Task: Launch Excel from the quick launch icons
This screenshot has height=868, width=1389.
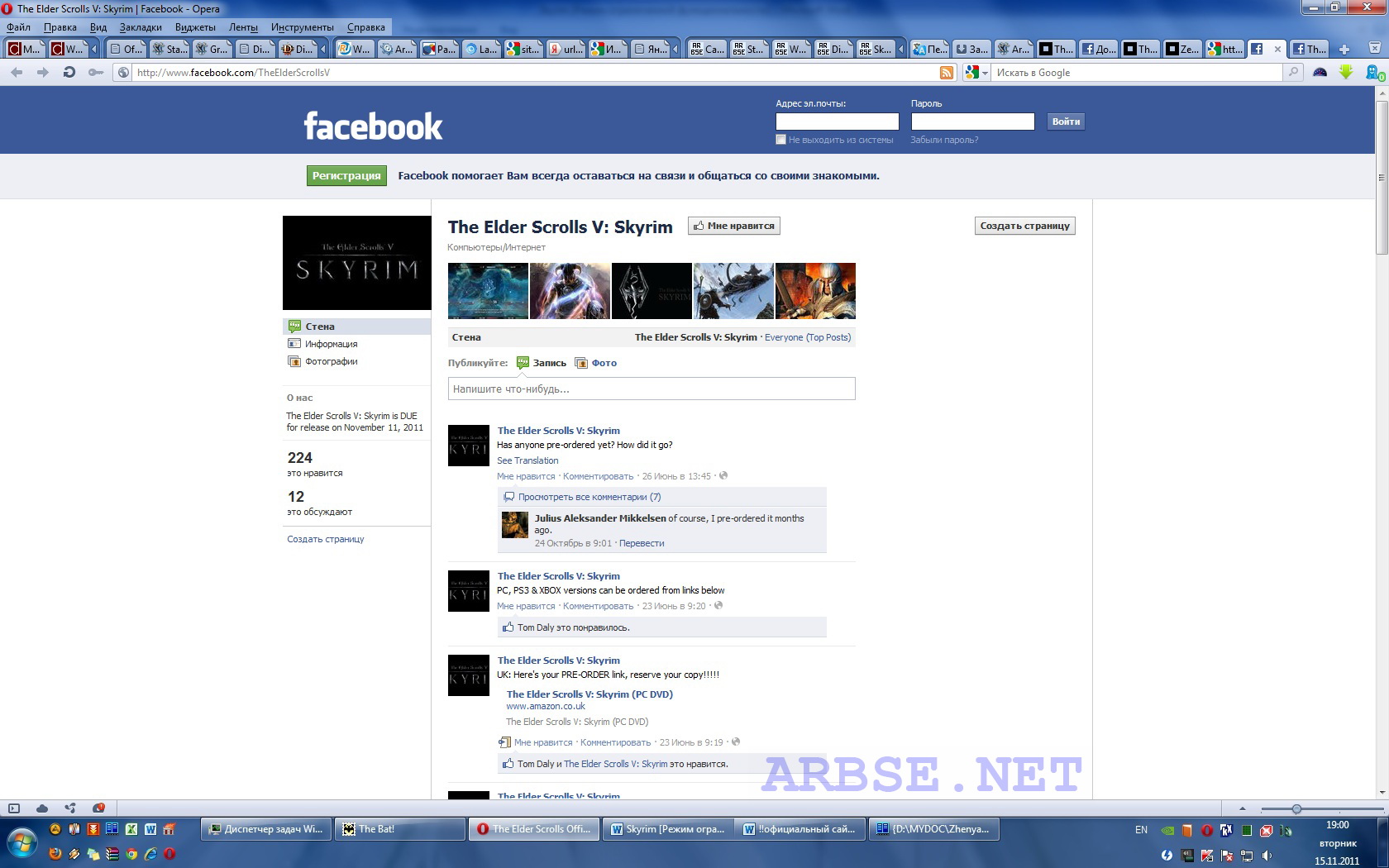Action: coord(131,829)
